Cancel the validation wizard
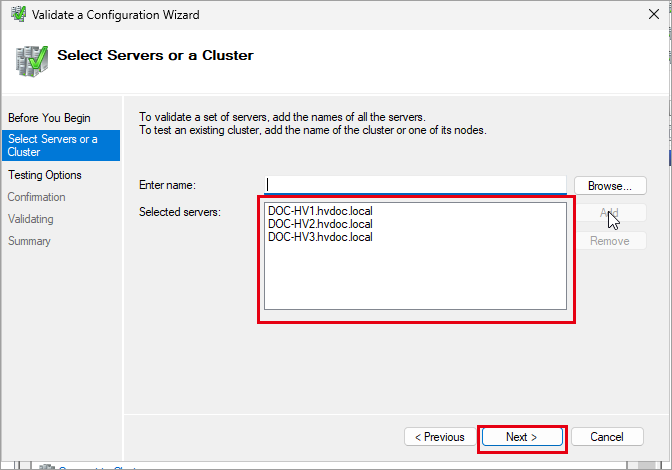The image size is (672, 470). coord(607,437)
